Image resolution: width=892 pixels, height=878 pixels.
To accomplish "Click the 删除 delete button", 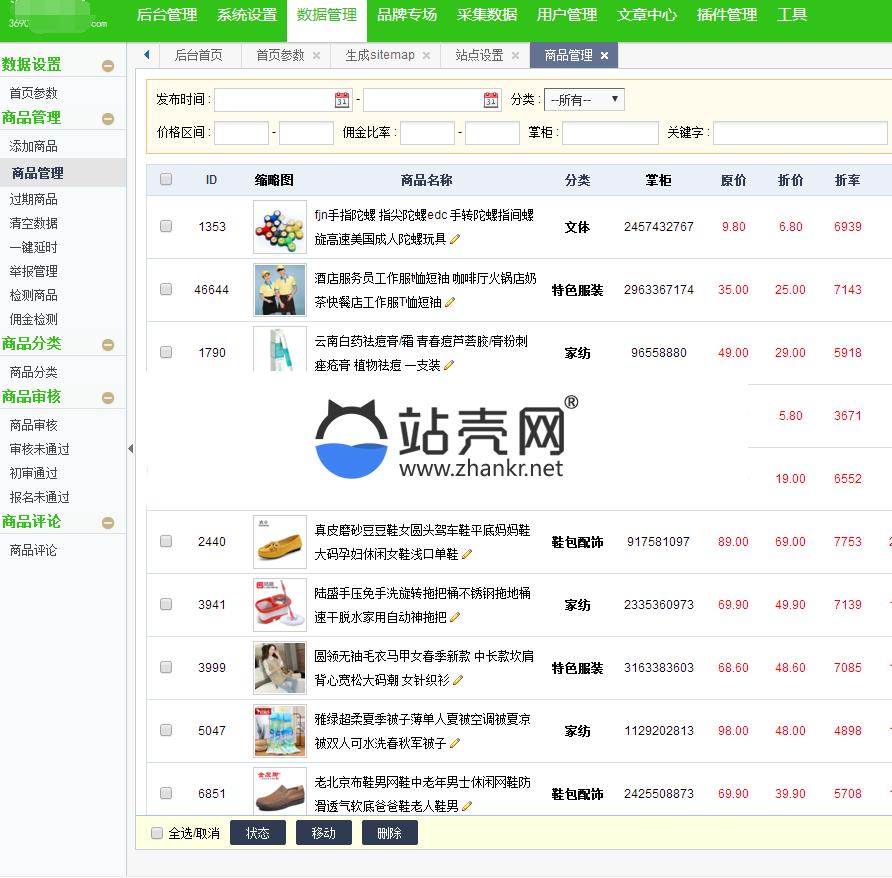I will [x=389, y=833].
